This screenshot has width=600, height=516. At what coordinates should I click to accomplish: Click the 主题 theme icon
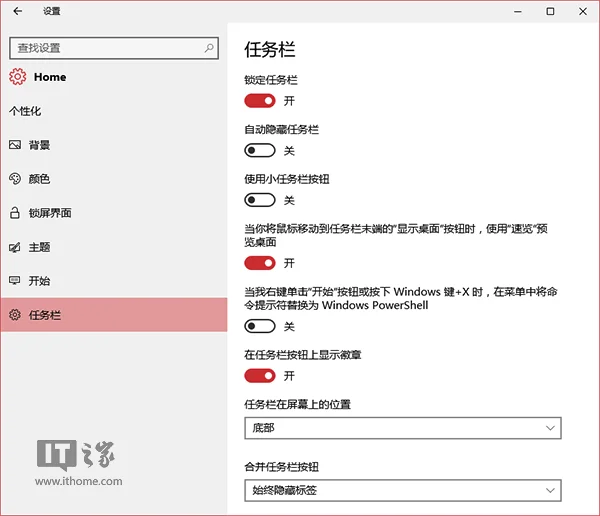tap(15, 247)
